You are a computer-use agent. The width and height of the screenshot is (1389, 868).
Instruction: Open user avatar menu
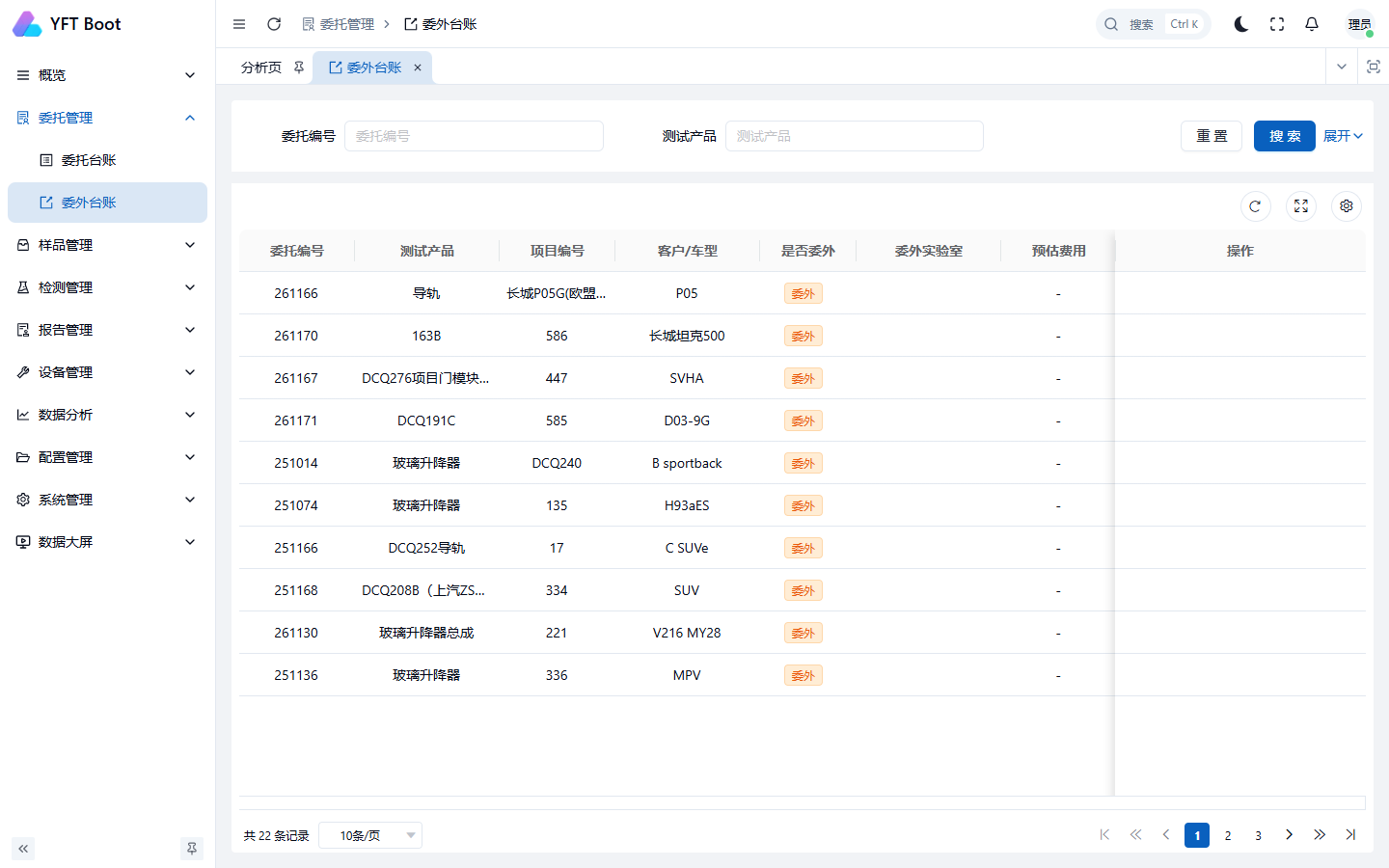pos(1360,24)
